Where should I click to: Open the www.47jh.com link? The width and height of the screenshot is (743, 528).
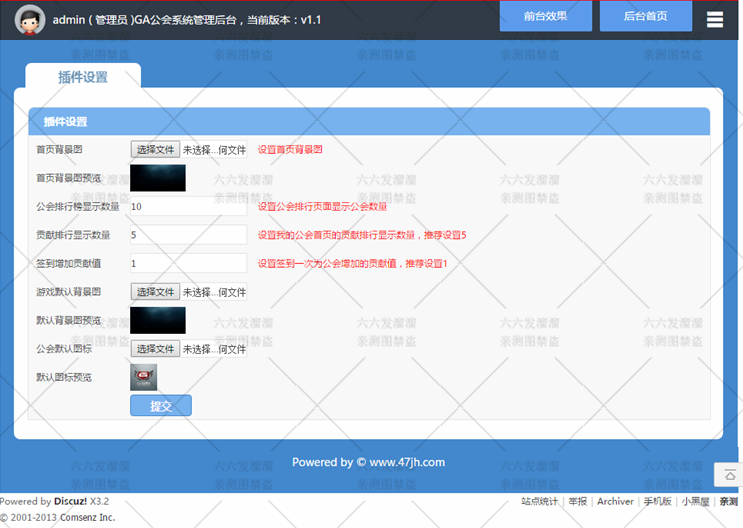click(x=407, y=462)
